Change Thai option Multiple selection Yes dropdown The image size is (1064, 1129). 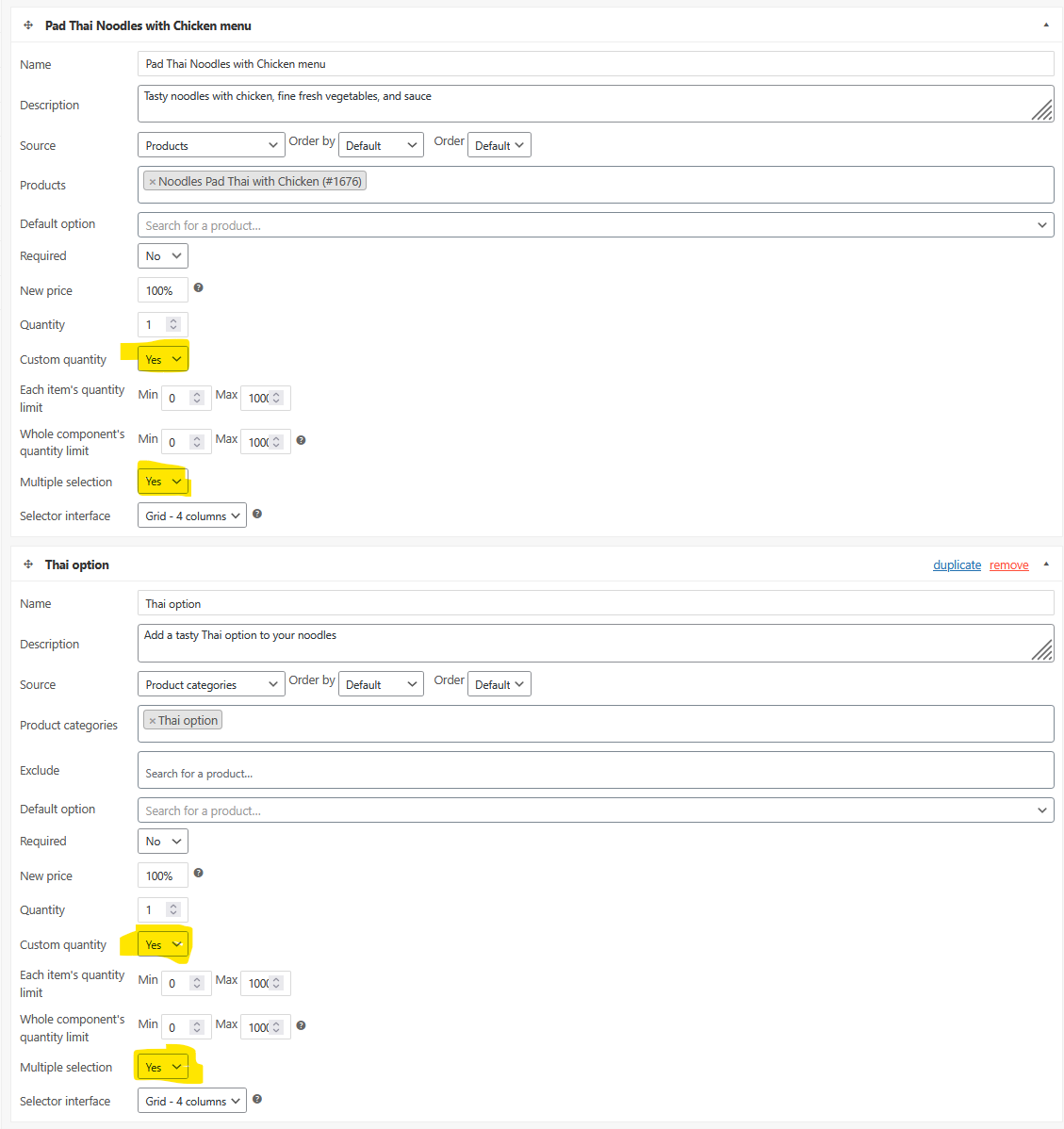click(163, 1067)
